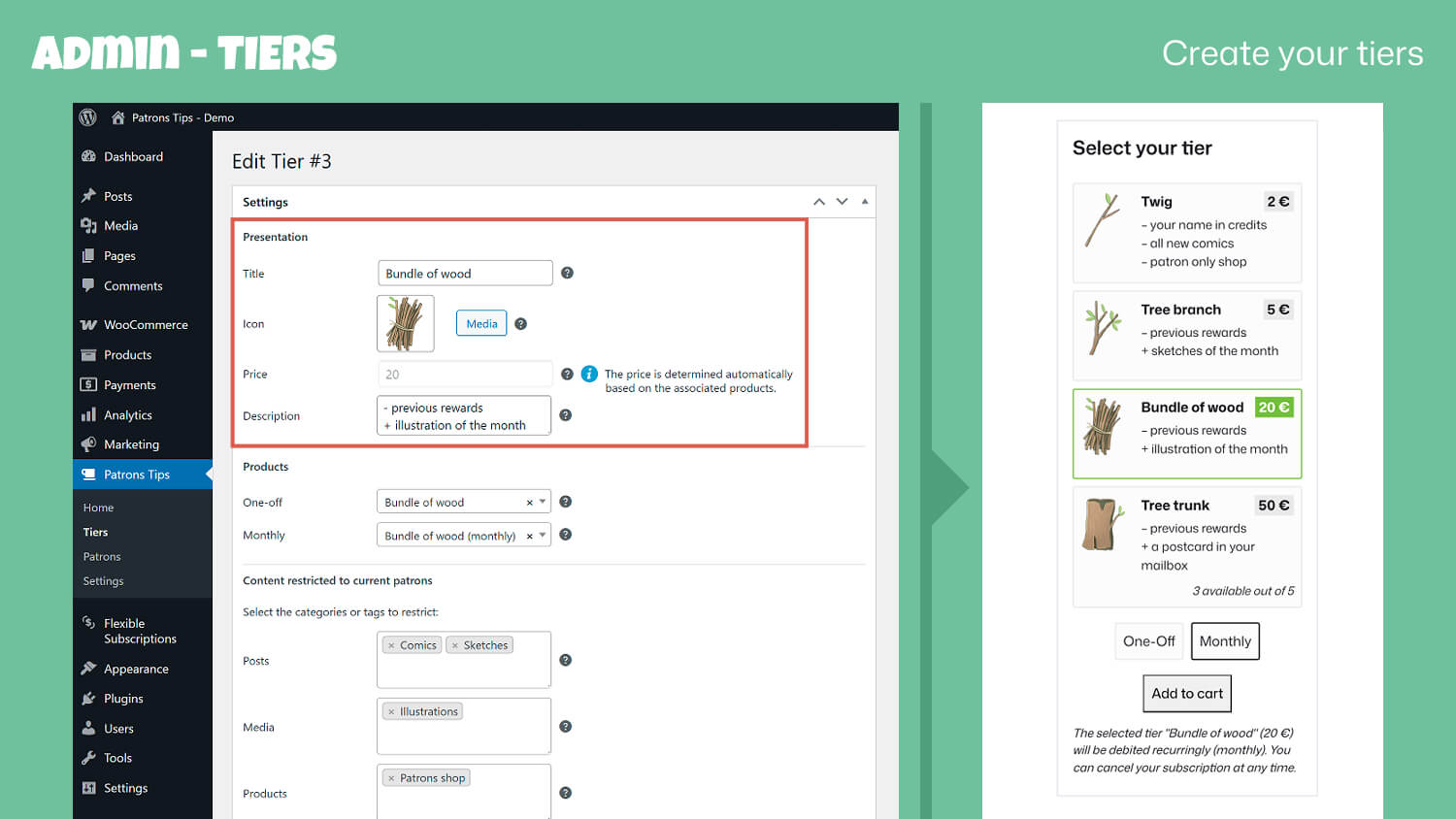The height and width of the screenshot is (819, 1456).
Task: Show help for Monthly product
Action: coord(565,534)
